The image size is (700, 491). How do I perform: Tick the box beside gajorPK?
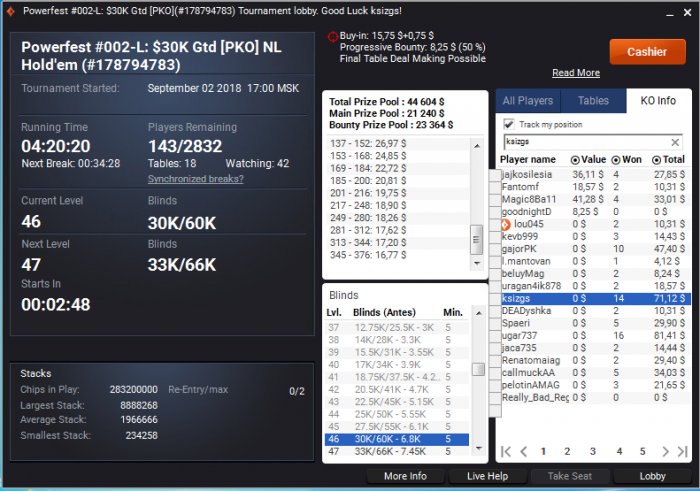click(495, 249)
